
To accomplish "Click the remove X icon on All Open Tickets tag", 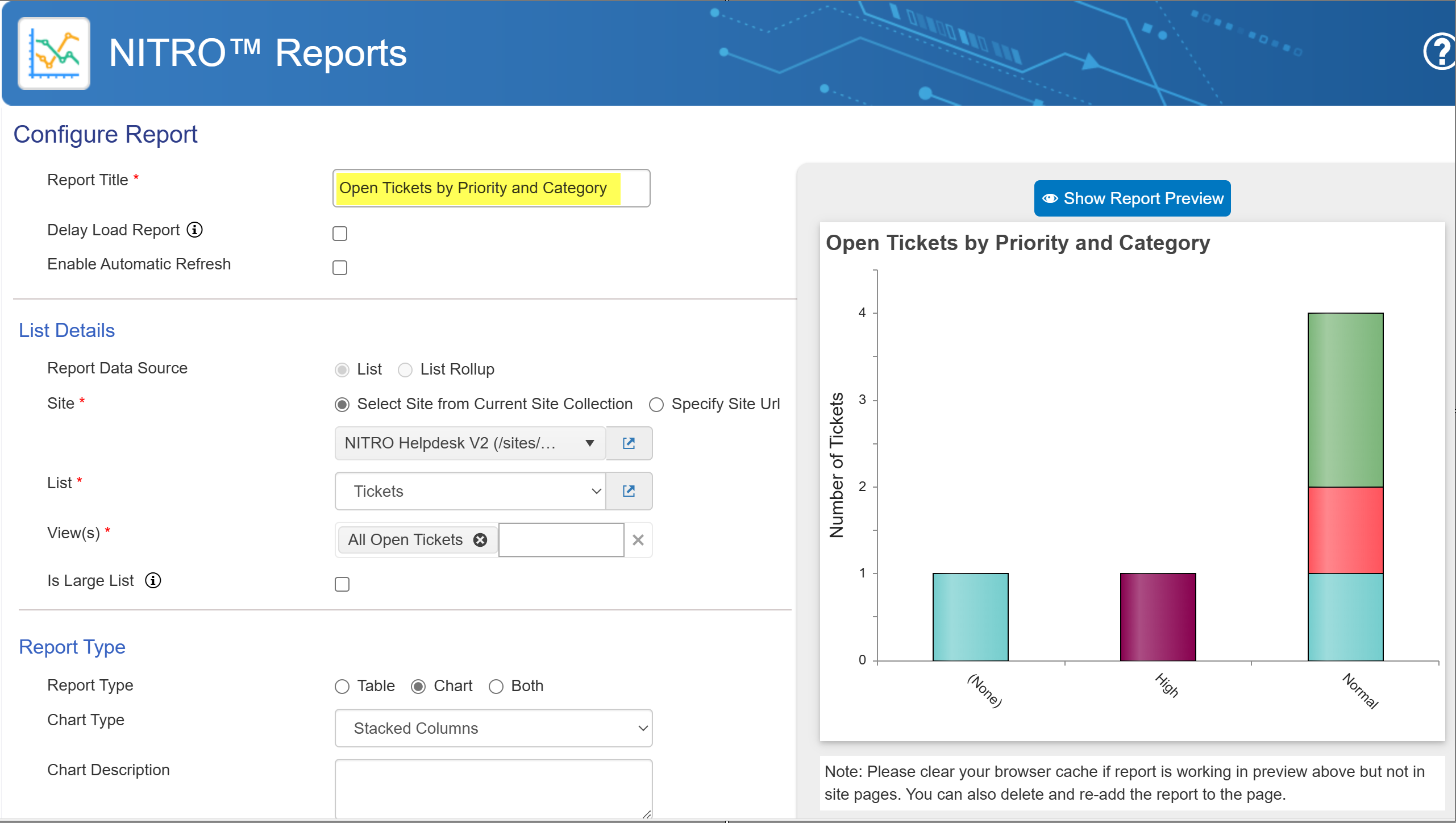I will [x=479, y=540].
